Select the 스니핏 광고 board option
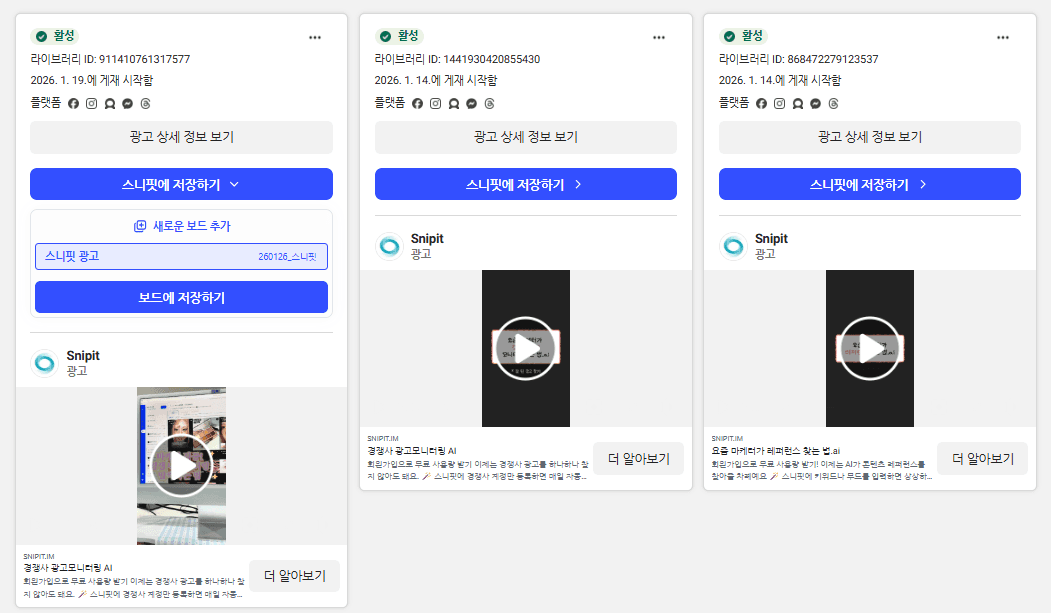 pyautogui.click(x=181, y=257)
